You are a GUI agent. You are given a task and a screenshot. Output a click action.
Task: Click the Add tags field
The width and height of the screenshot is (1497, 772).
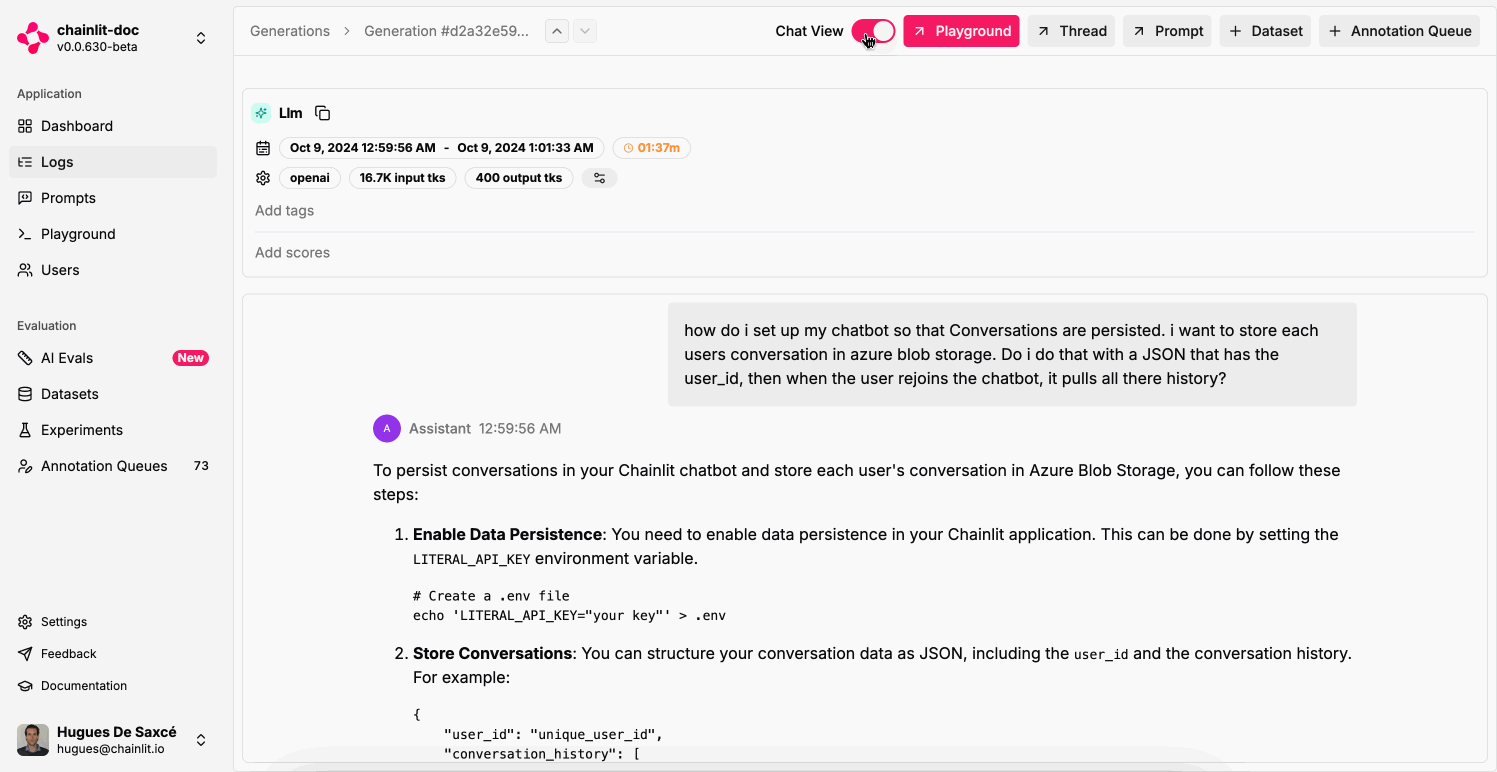(284, 210)
